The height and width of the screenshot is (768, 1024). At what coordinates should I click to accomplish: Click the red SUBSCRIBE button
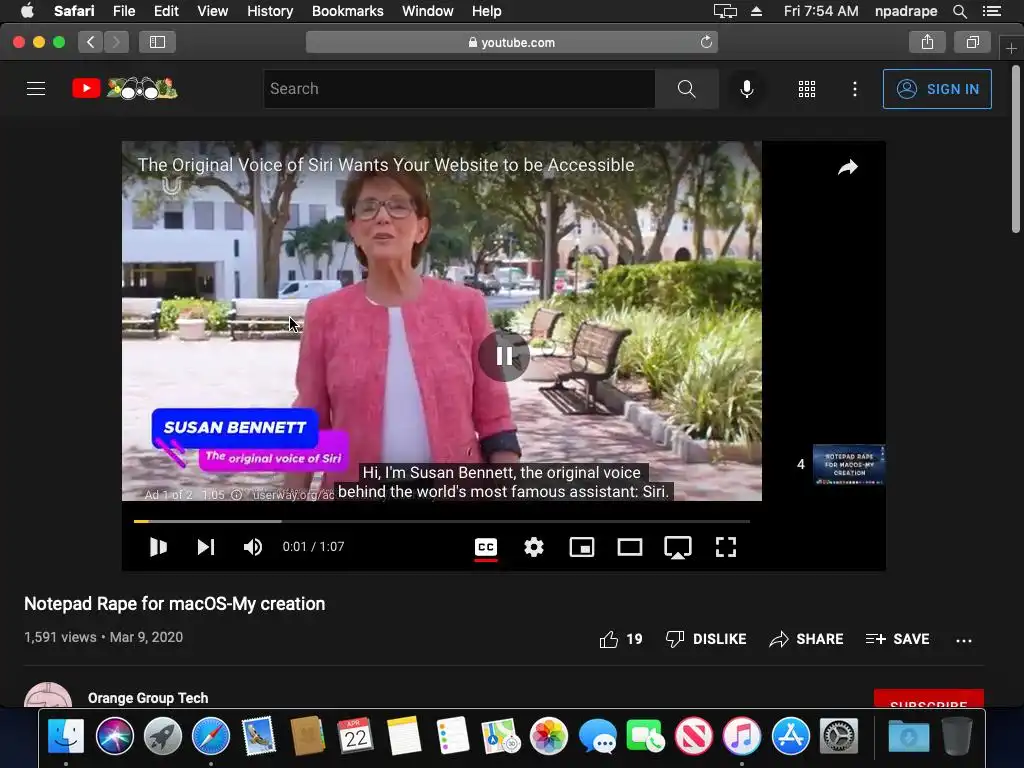929,699
